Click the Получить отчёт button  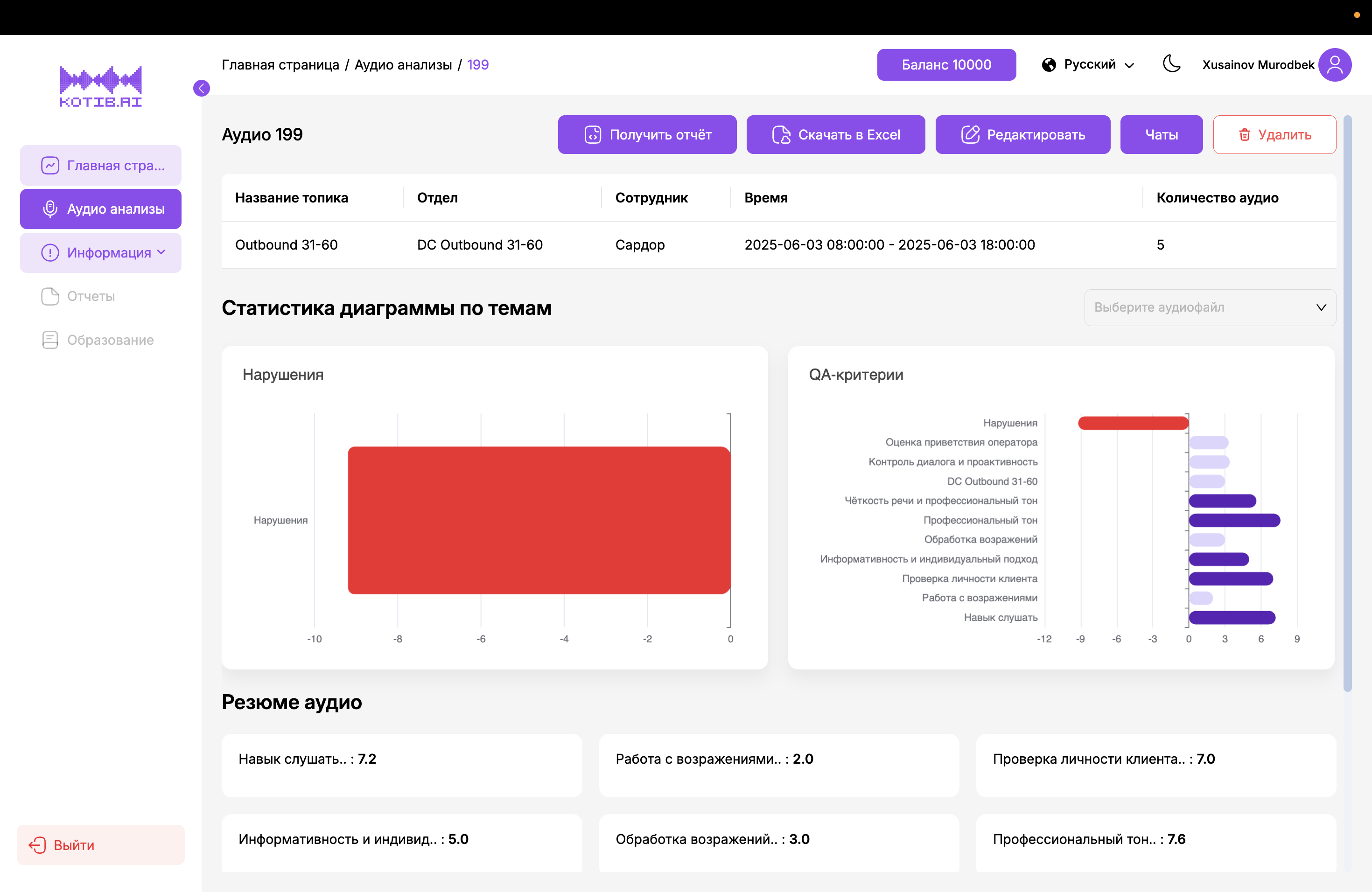pyautogui.click(x=647, y=134)
